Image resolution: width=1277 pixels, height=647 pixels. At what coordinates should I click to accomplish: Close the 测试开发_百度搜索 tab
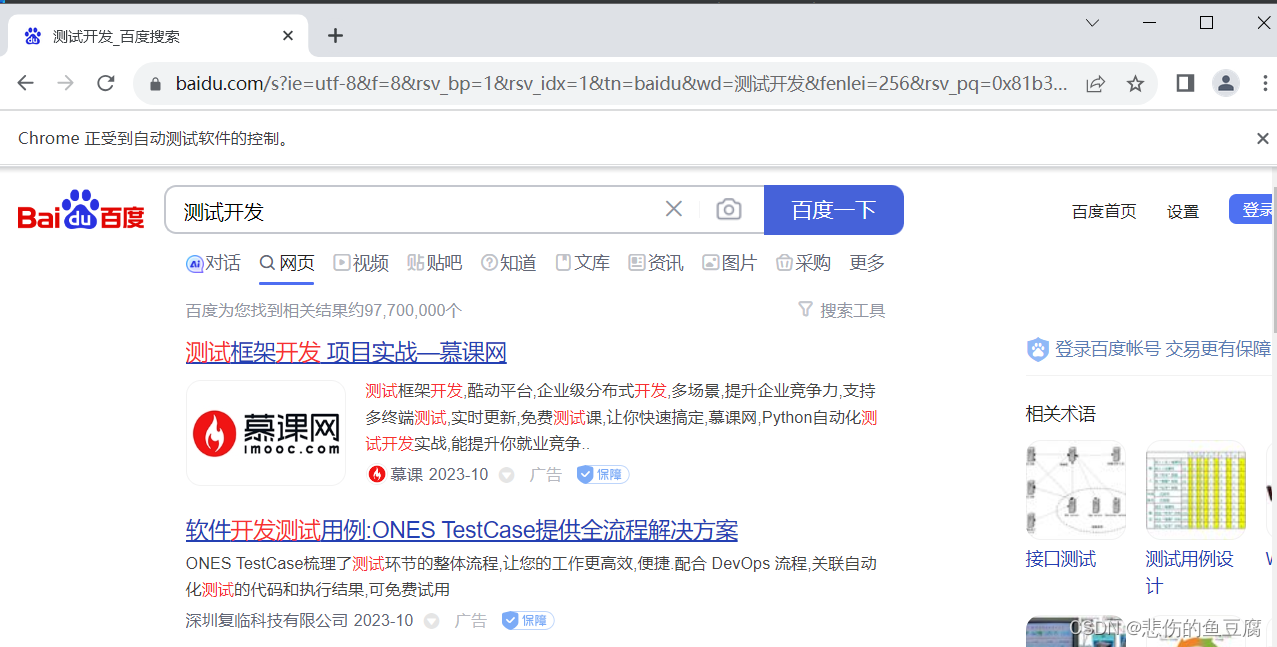288,36
